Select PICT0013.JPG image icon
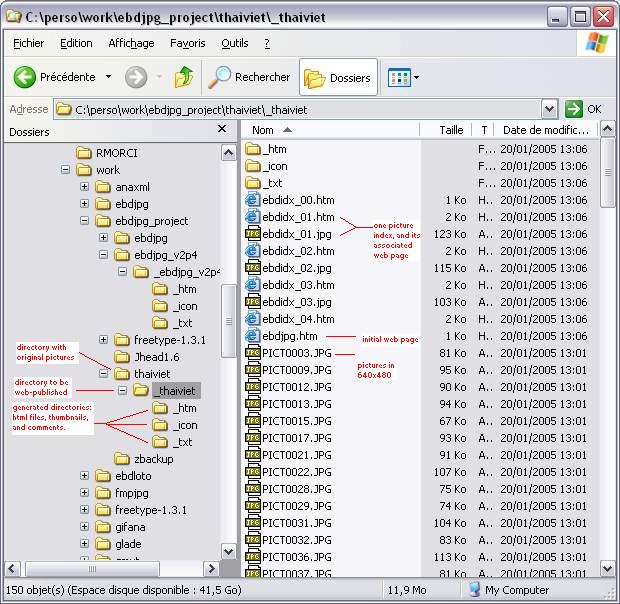 pos(252,404)
